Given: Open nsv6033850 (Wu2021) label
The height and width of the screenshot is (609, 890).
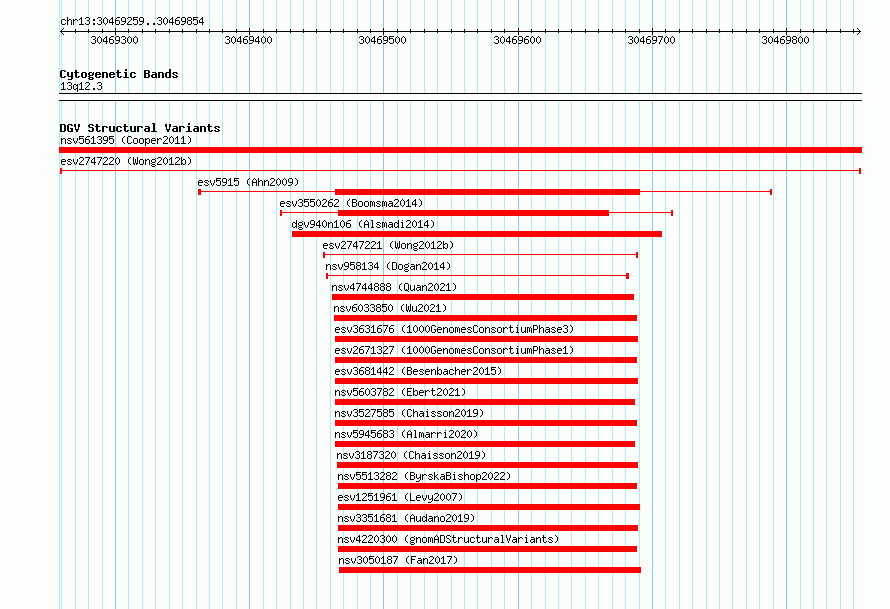Looking at the screenshot, I should pyautogui.click(x=391, y=308).
